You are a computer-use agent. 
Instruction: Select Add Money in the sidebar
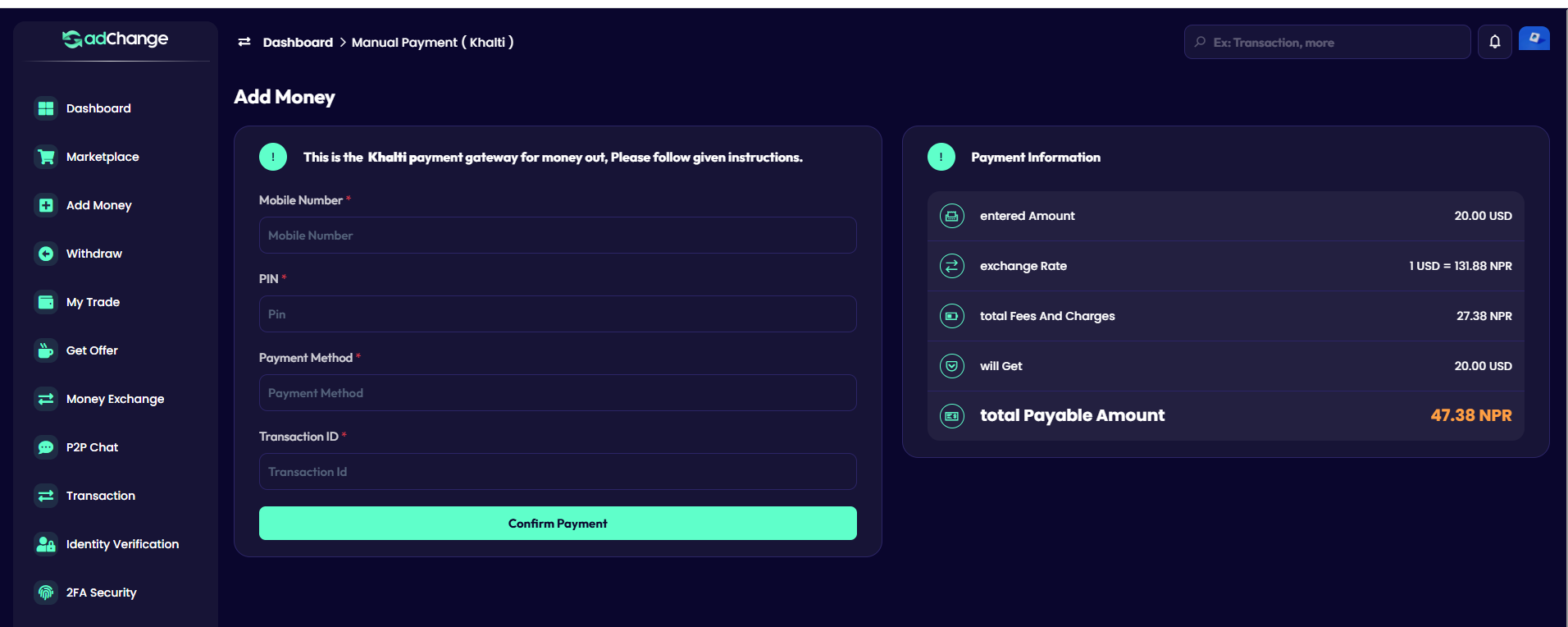pyautogui.click(x=99, y=205)
